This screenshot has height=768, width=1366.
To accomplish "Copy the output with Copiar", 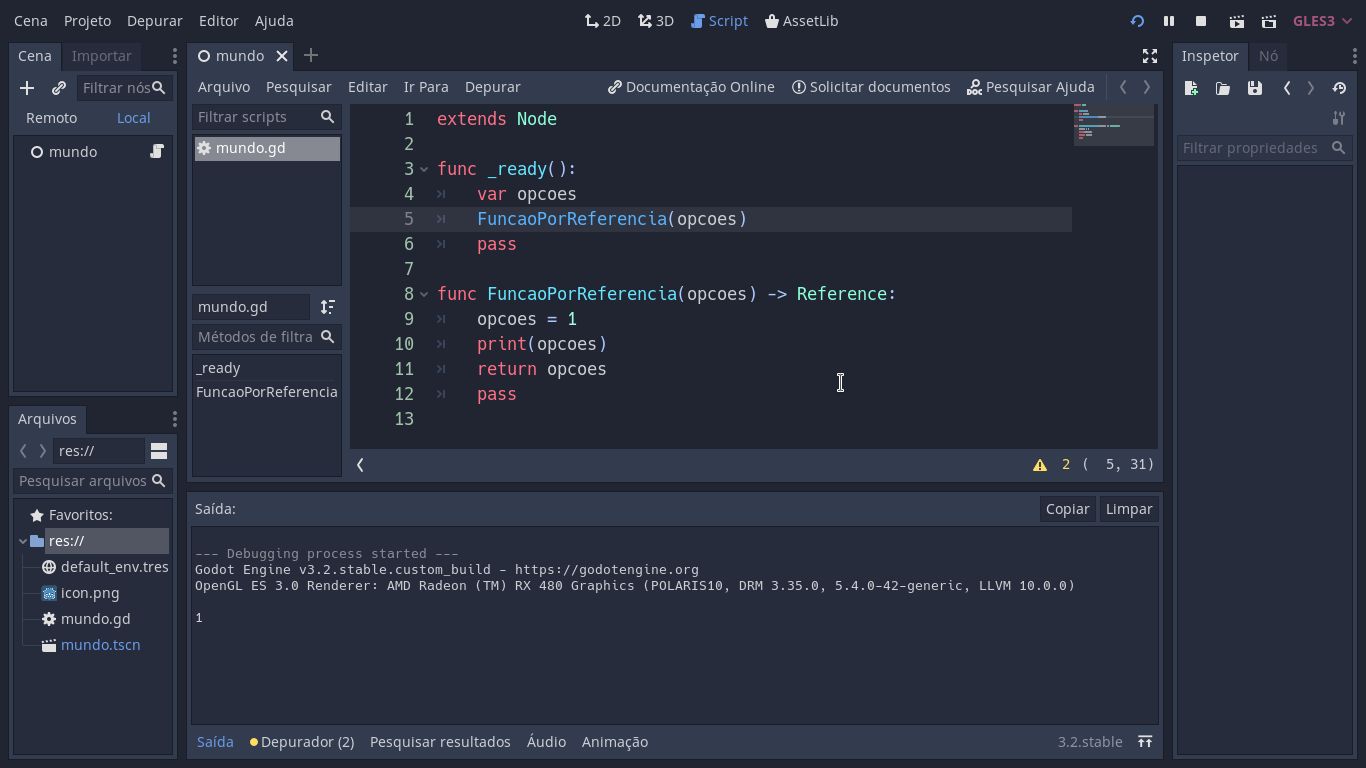I will point(1067,509).
